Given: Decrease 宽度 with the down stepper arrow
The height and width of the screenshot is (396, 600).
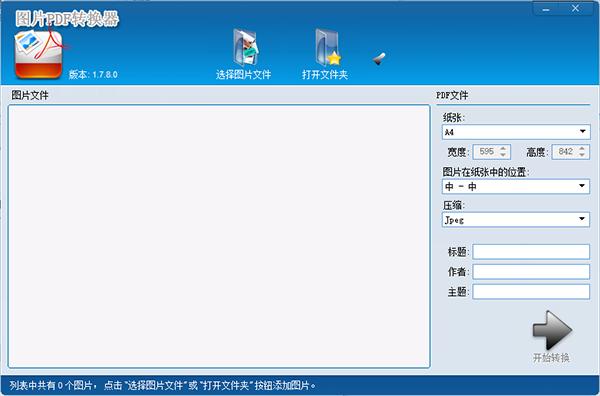Looking at the screenshot, I should [x=503, y=155].
